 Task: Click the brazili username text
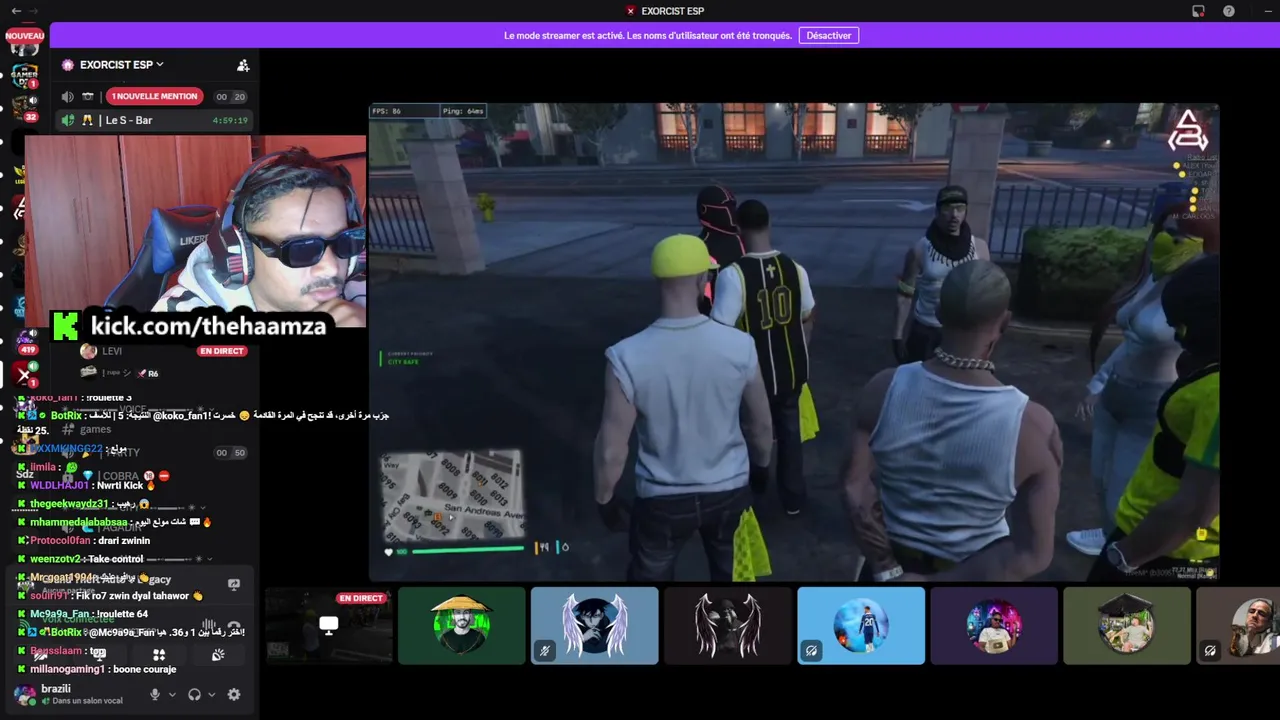(x=56, y=689)
